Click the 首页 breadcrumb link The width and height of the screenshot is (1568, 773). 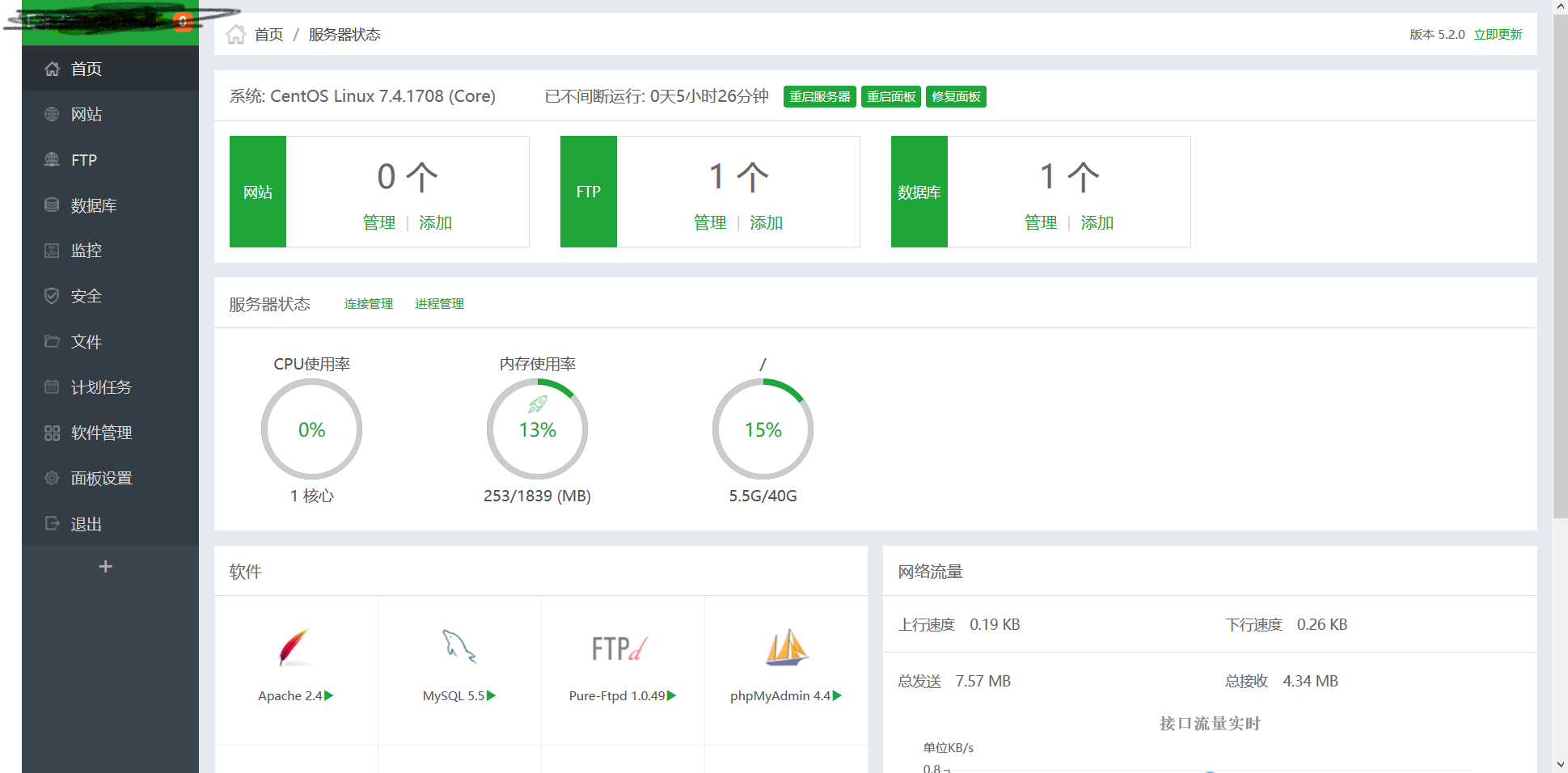point(268,35)
